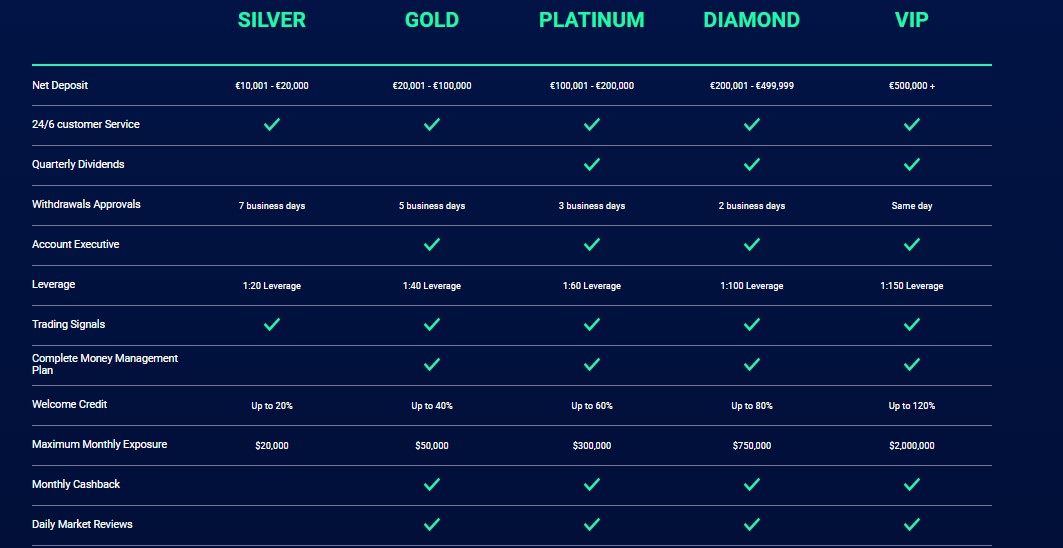Select the VIP plan heading
1063x548 pixels.
[x=912, y=20]
